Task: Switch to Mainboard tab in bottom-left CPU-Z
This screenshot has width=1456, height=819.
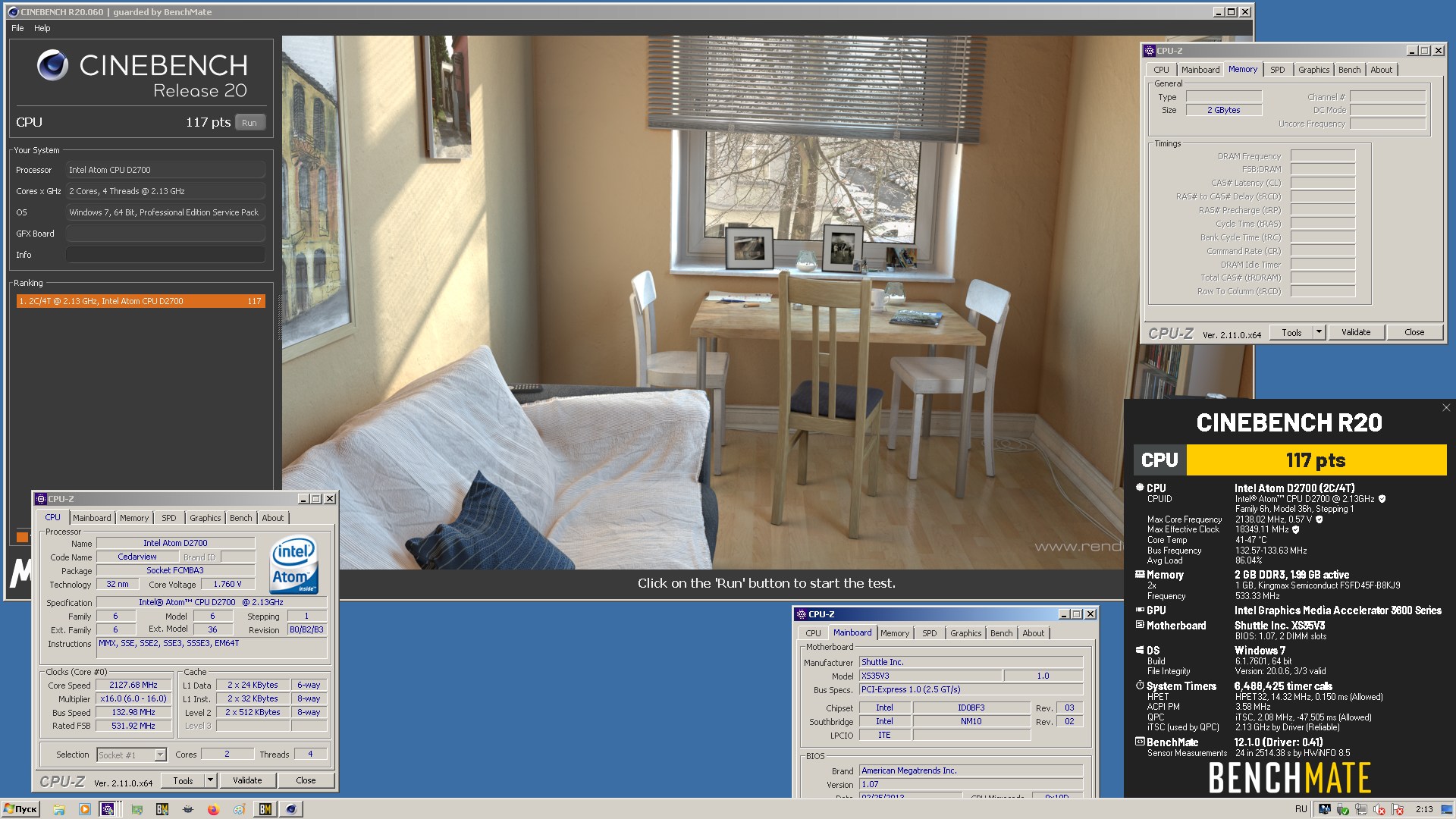Action: point(92,518)
